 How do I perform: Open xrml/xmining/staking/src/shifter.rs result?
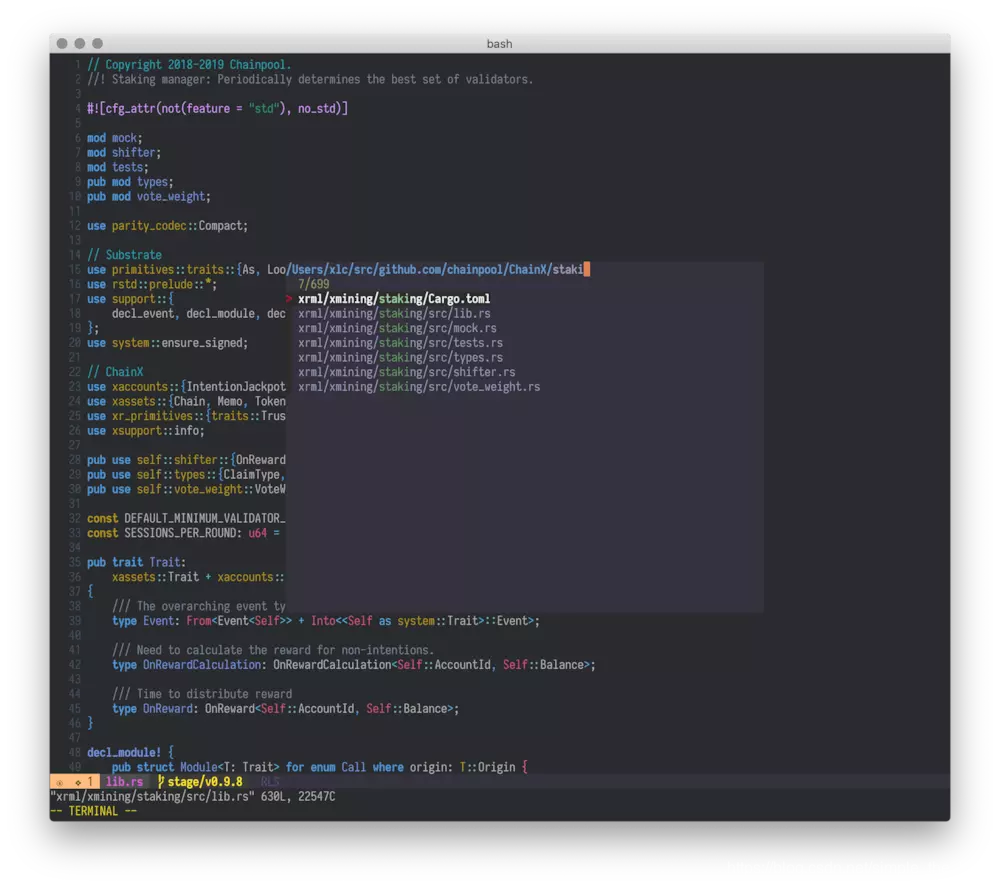[407, 372]
